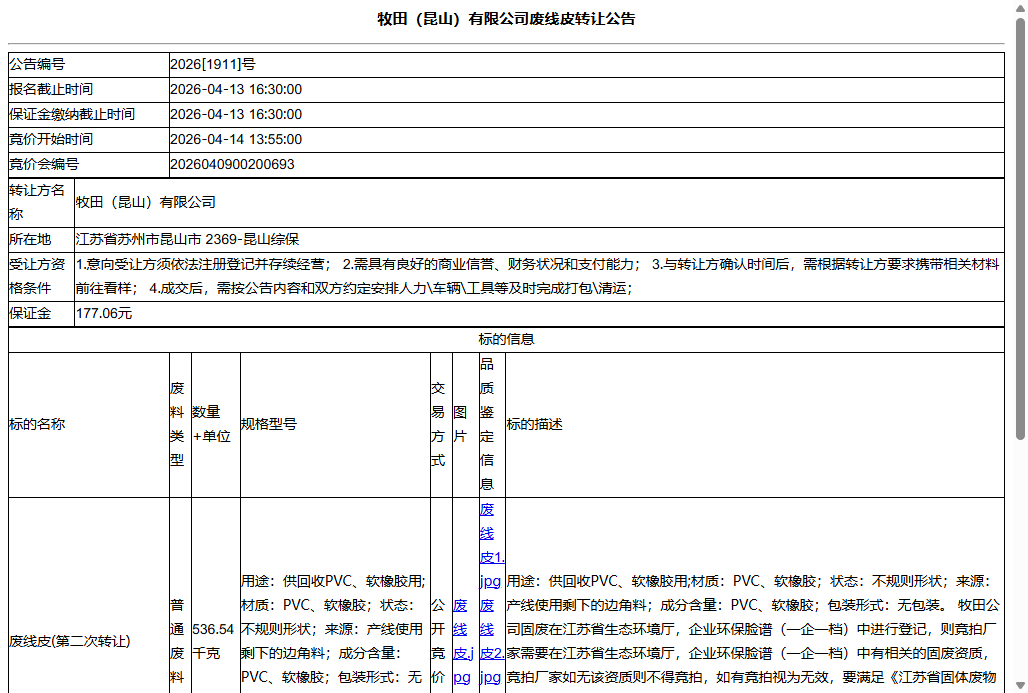Click bidding start time 2026-04-14 13:55:00
The image size is (1028, 693).
coord(236,139)
